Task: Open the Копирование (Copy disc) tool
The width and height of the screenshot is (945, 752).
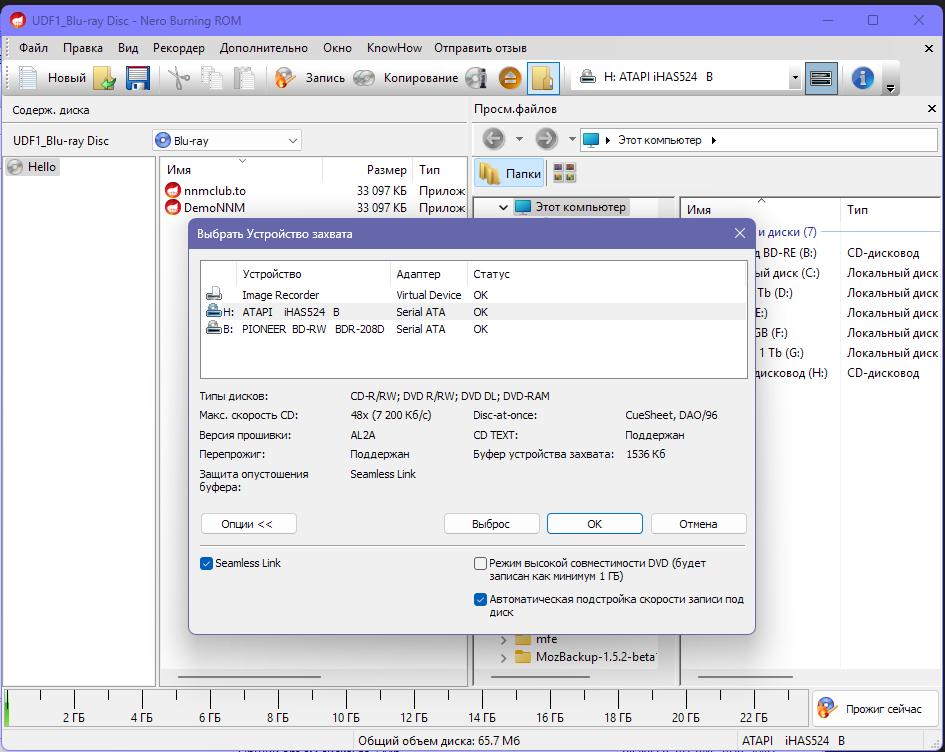Action: tap(365, 77)
